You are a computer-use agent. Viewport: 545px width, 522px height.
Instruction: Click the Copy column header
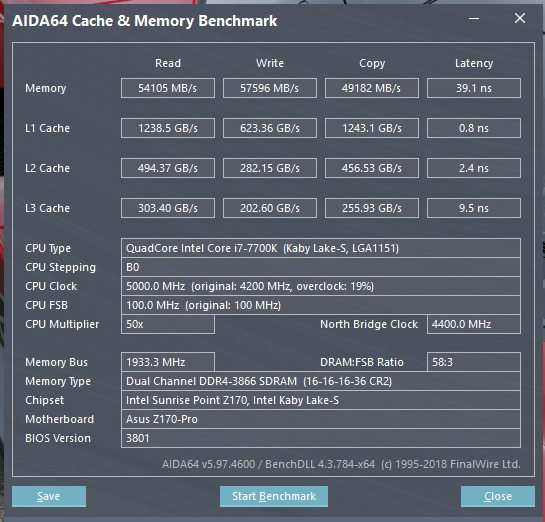click(x=372, y=64)
